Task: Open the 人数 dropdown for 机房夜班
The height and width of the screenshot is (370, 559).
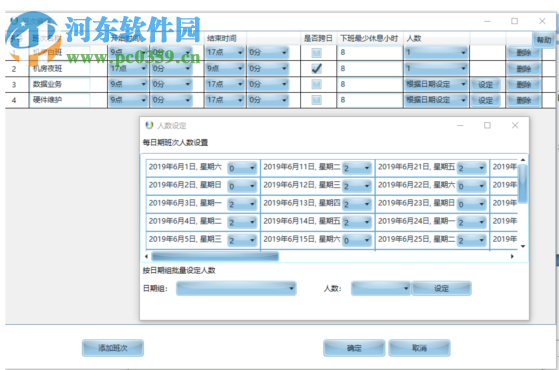Action: (x=436, y=68)
